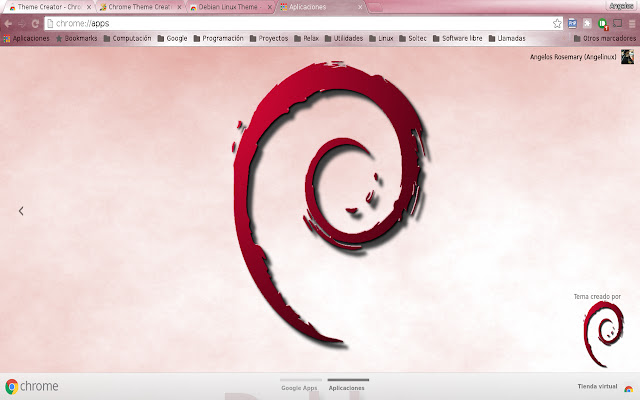The height and width of the screenshot is (400, 640).
Task: Open Aplicaciones apps shortcut in bookmarks bar
Action: 27,38
